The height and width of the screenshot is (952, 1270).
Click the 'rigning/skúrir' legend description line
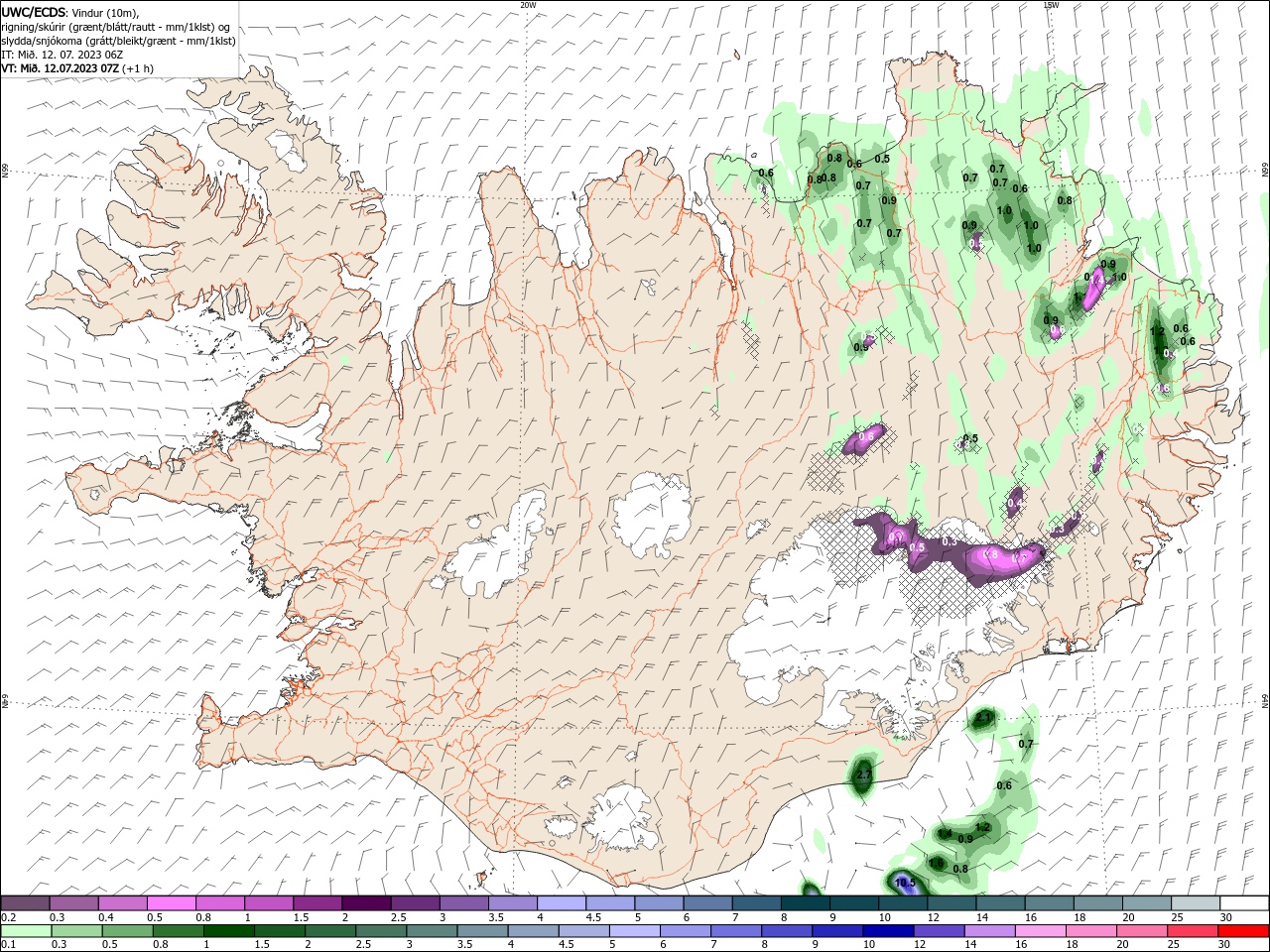click(x=116, y=27)
